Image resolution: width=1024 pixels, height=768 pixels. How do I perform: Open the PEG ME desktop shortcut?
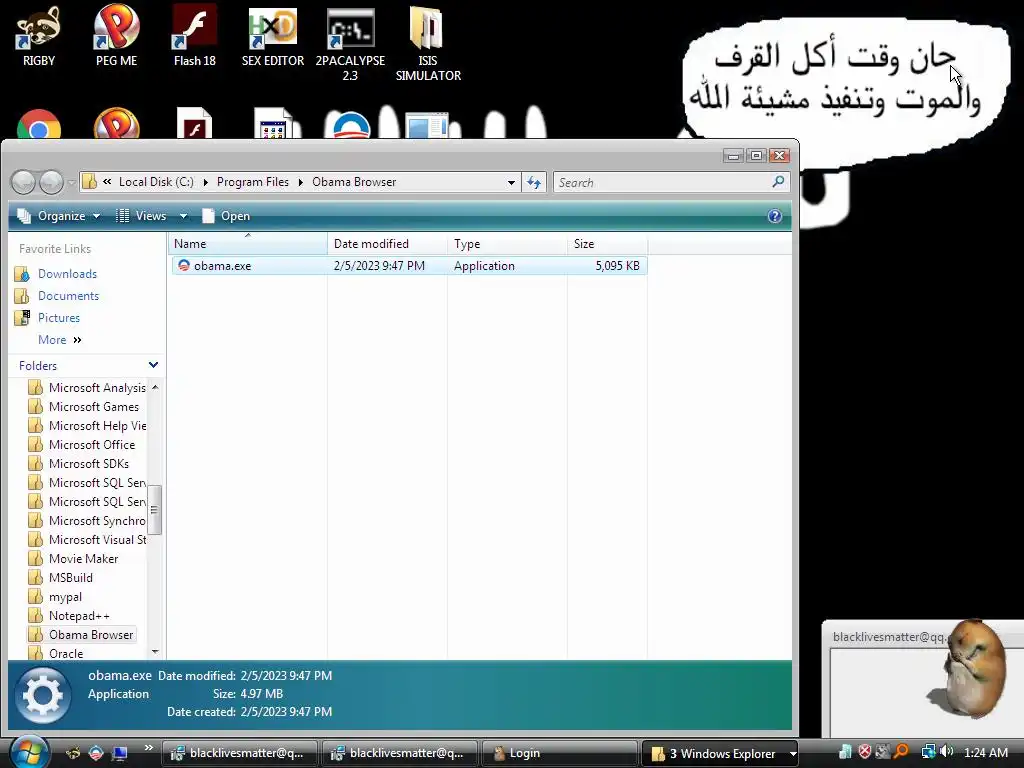click(x=116, y=36)
